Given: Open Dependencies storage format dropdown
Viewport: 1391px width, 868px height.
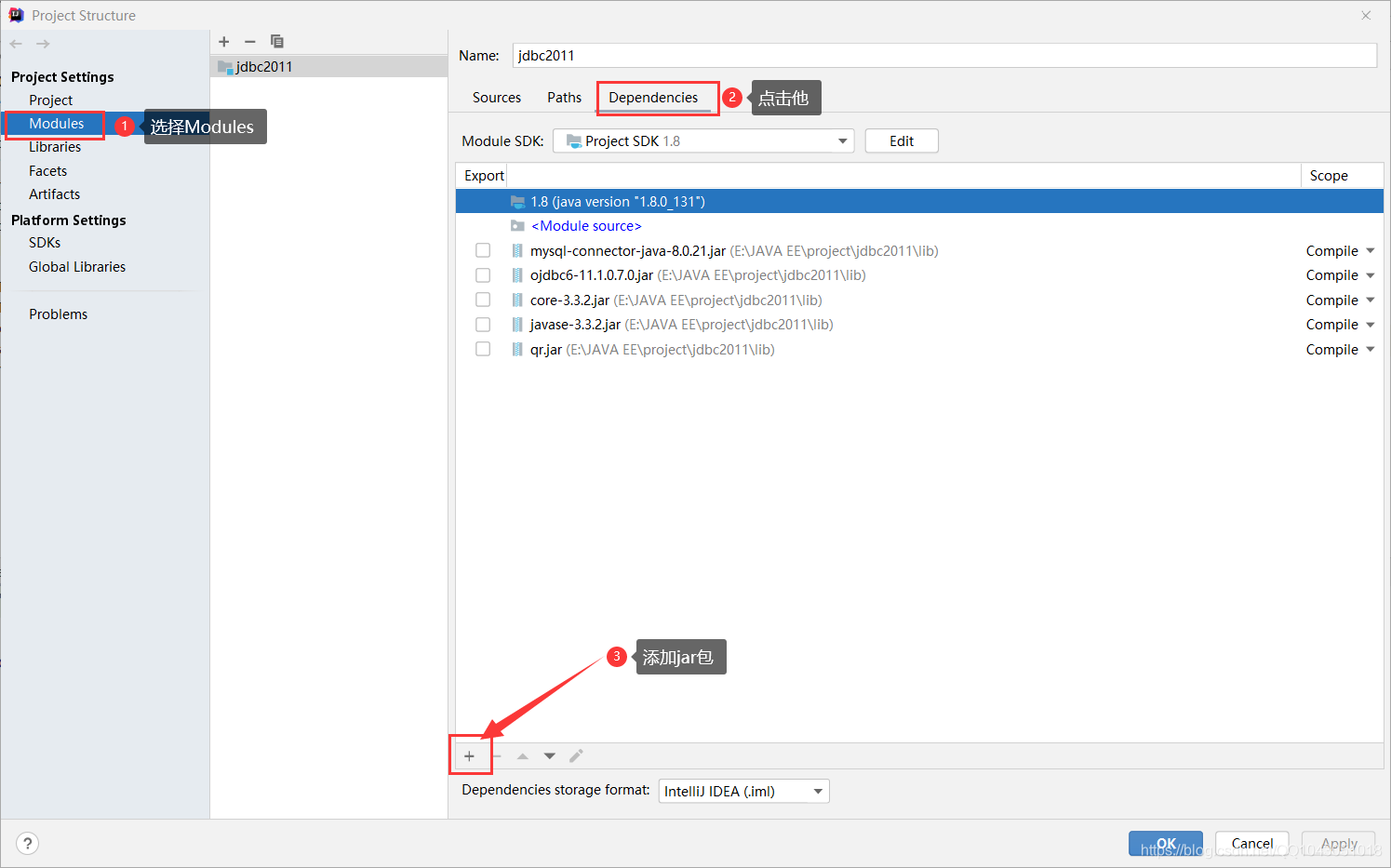Looking at the screenshot, I should [743, 792].
